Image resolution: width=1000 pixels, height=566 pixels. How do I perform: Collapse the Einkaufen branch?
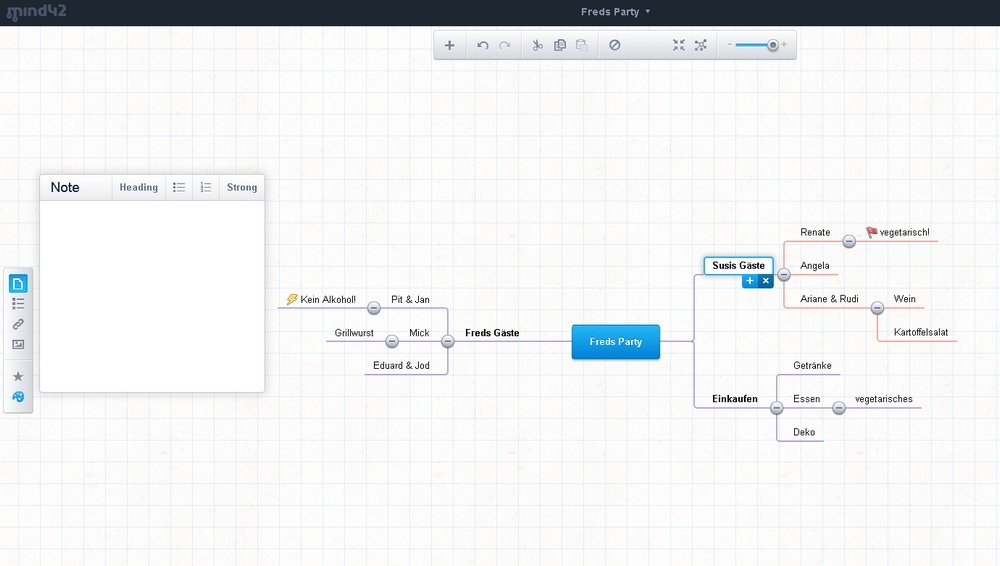click(x=776, y=408)
